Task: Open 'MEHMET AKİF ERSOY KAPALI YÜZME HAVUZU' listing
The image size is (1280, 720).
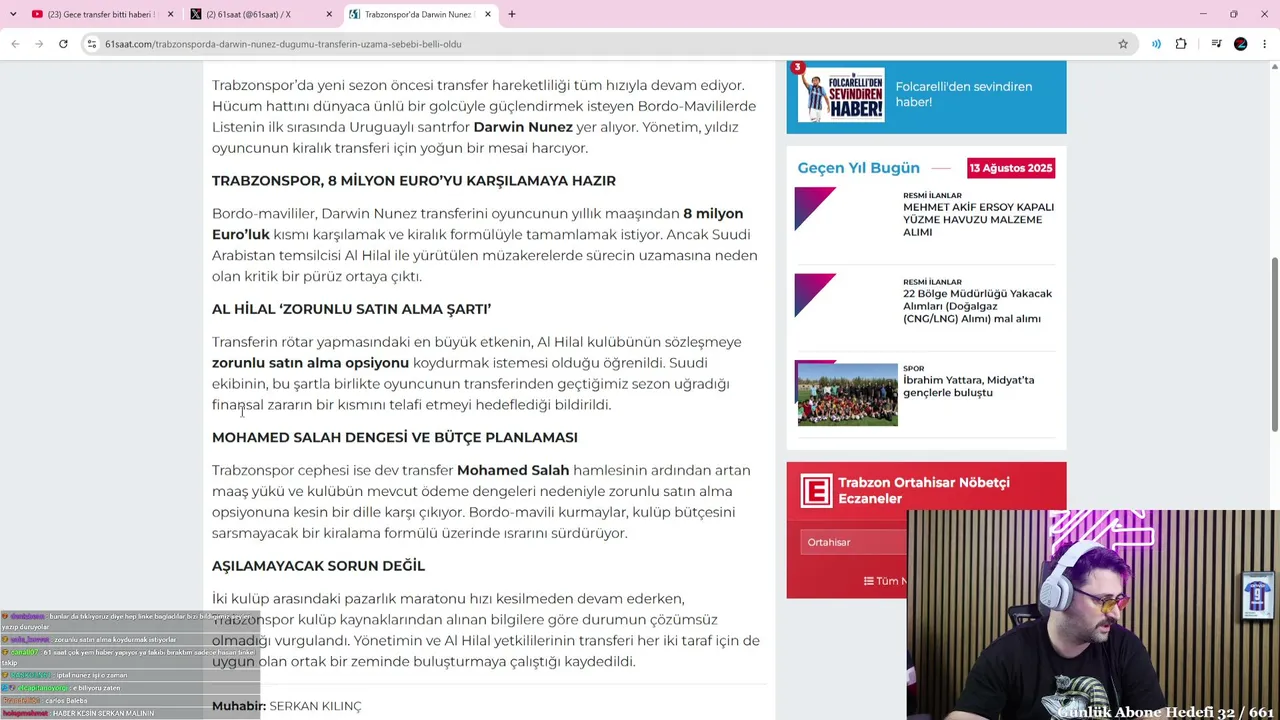Action: 978,219
